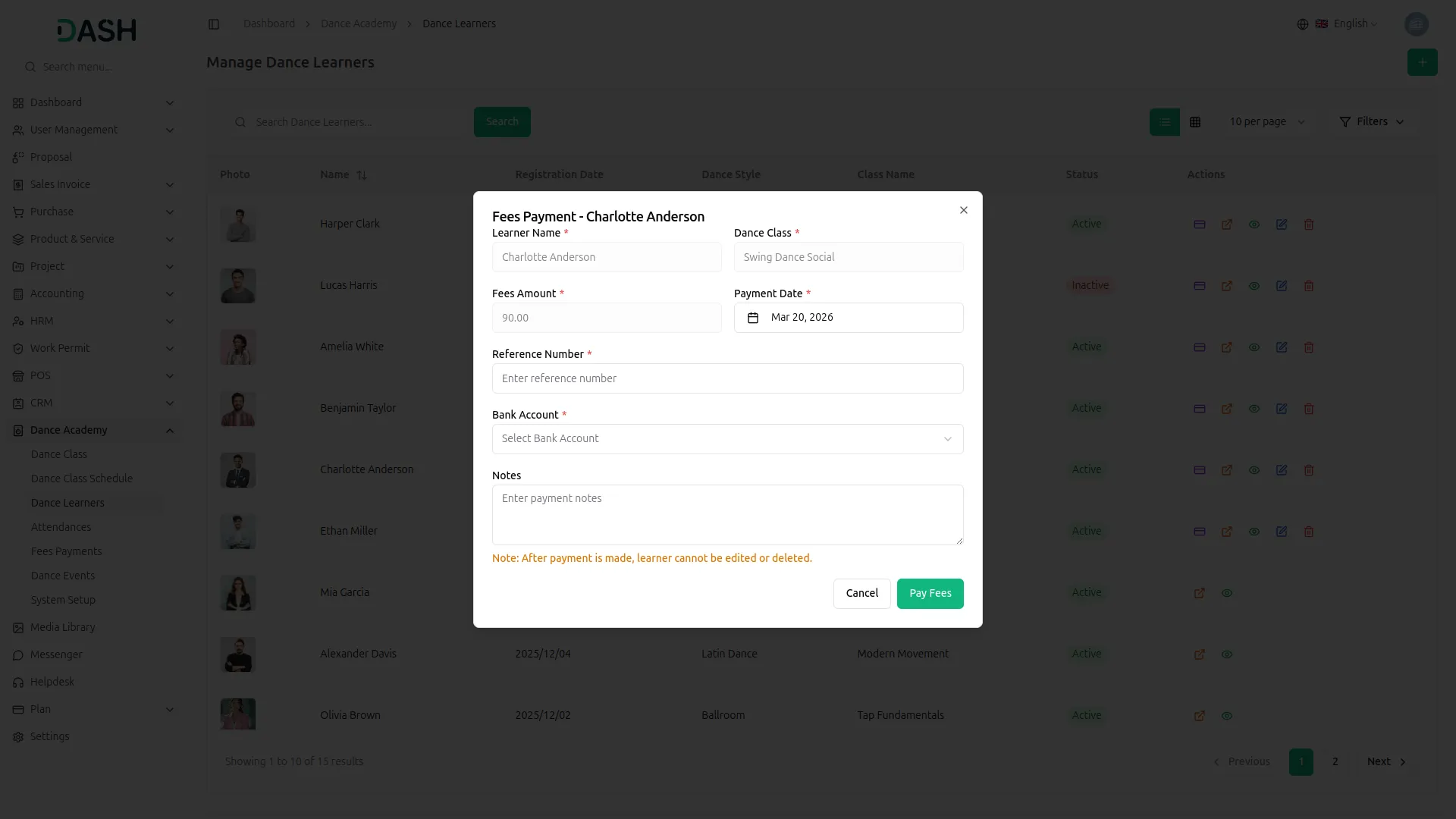Expand the Filters panel
The width and height of the screenshot is (1456, 819).
[x=1371, y=122]
